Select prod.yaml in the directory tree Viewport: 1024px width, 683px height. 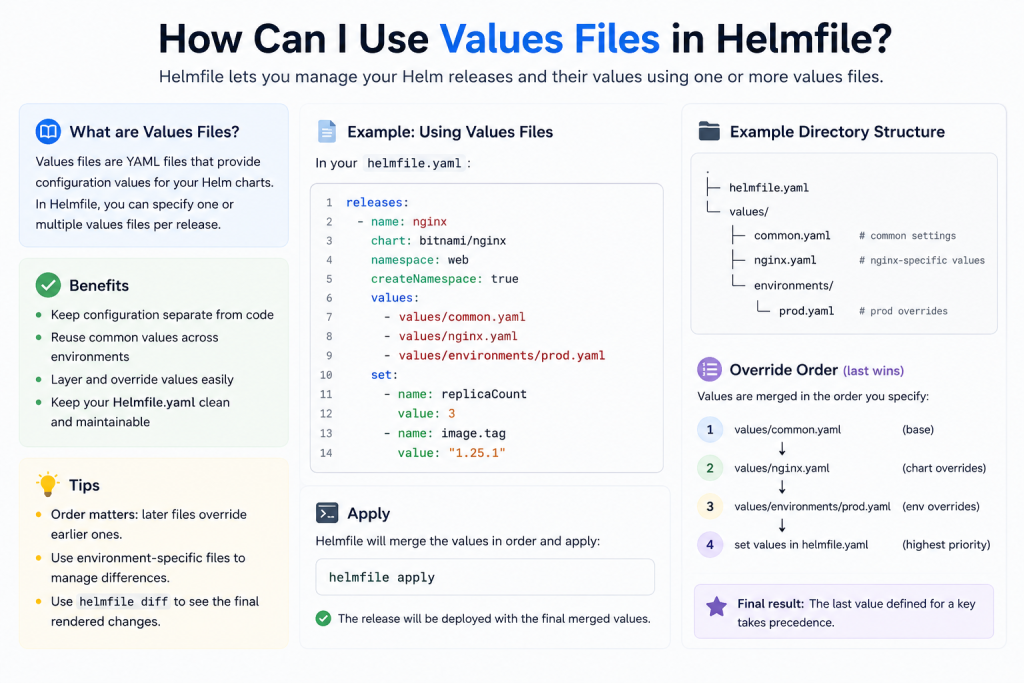click(807, 311)
